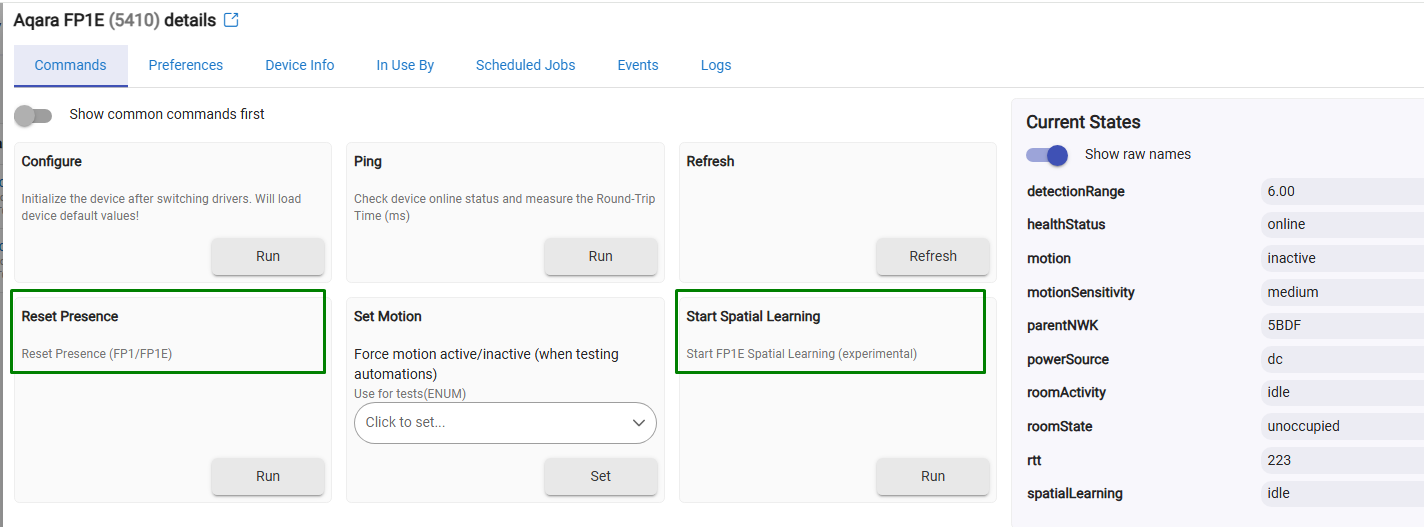
Task: Run Start Spatial Learning command
Action: coord(932,477)
